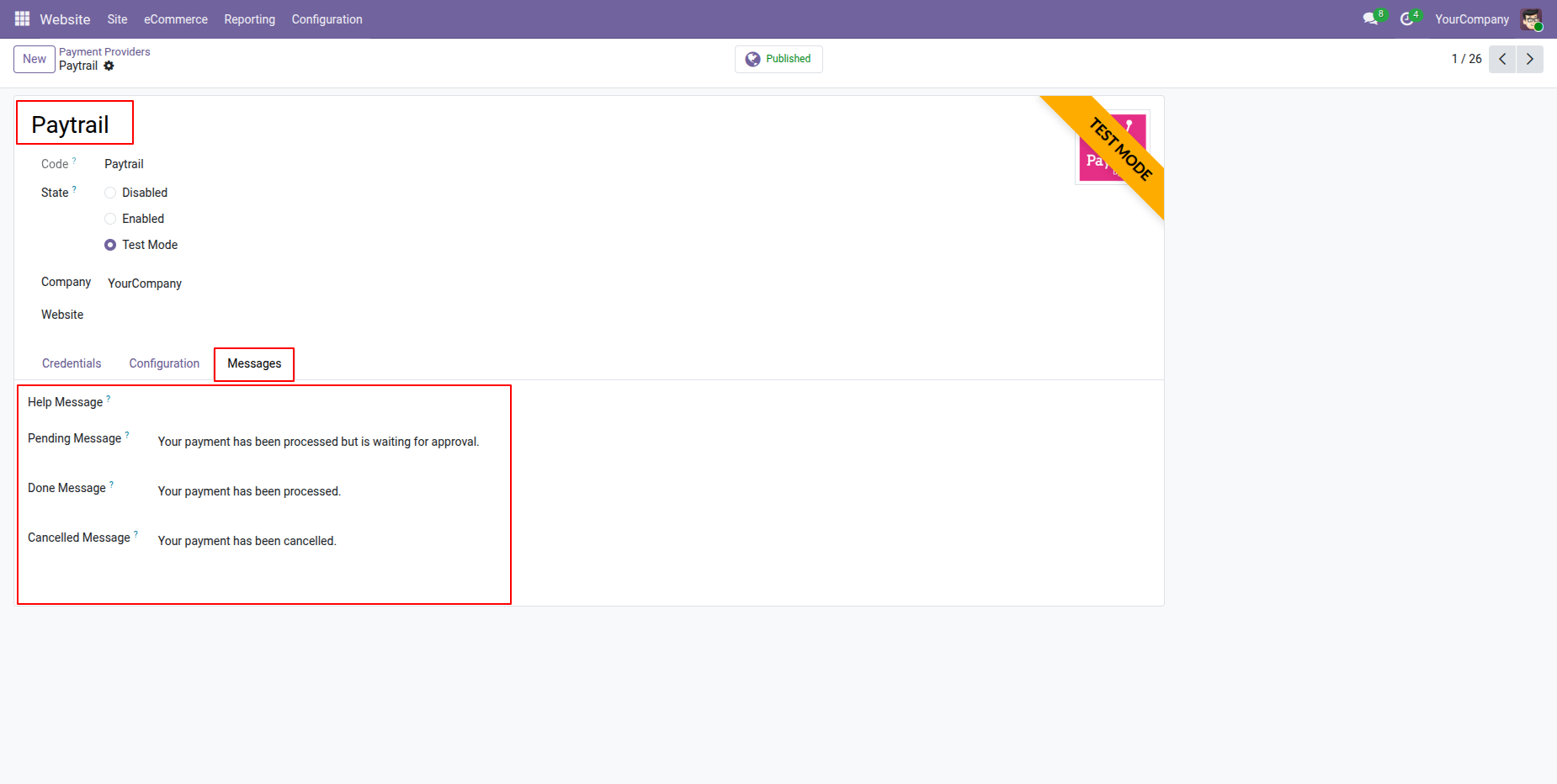The width and height of the screenshot is (1557, 784).
Task: Open the user avatar menu
Action: coord(1532,19)
